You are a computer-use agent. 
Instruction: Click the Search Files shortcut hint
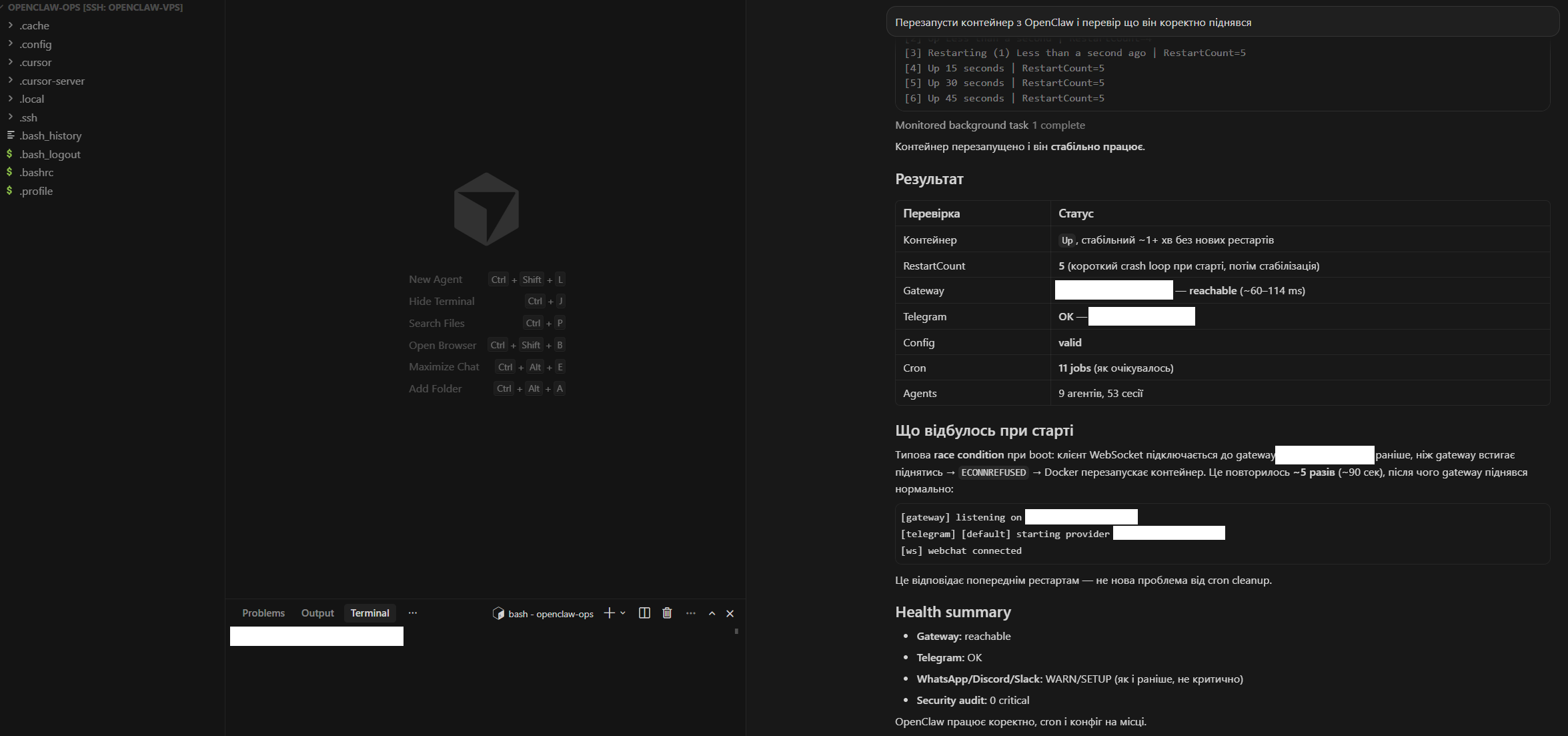487,323
